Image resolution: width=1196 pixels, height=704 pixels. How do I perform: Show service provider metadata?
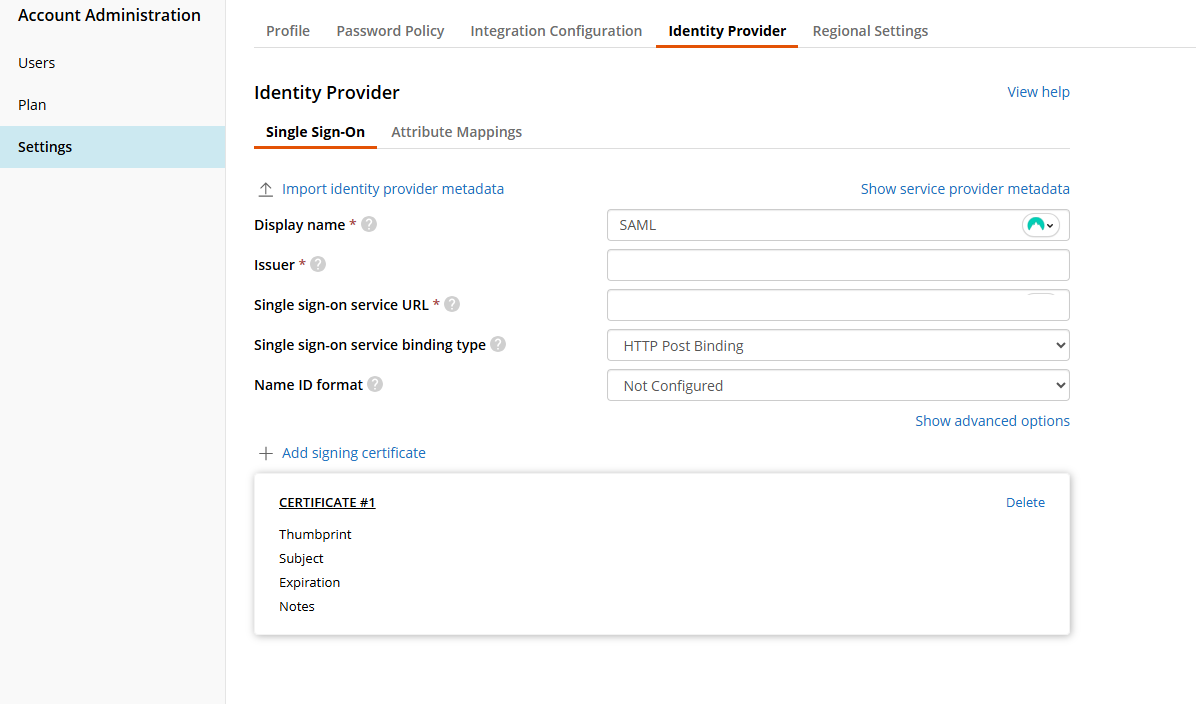coord(965,189)
